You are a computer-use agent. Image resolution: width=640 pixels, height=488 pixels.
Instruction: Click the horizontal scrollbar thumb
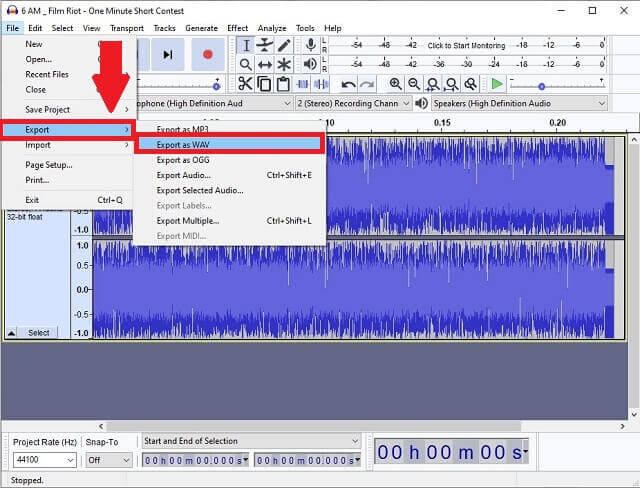[x=313, y=426]
